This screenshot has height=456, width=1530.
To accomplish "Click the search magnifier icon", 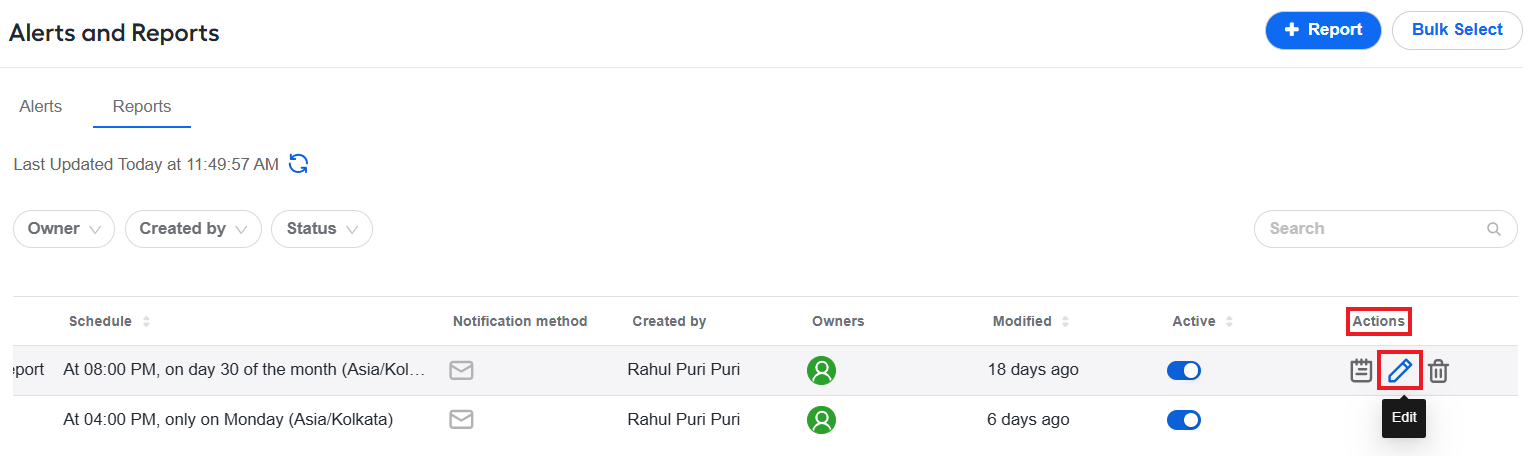I will click(x=1494, y=229).
